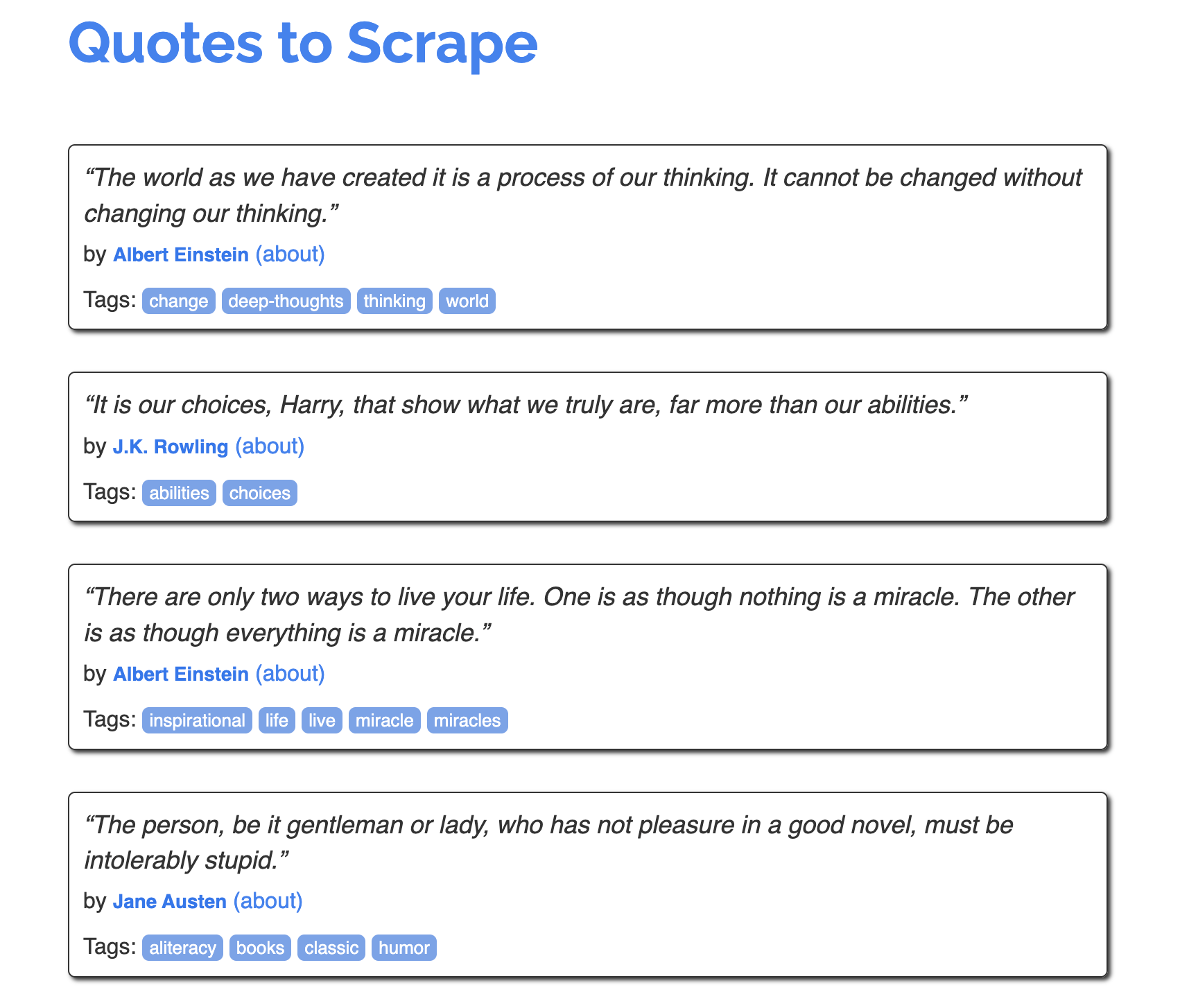Select the miracles tag
Viewport: 1180px width, 1008px height.
click(467, 720)
